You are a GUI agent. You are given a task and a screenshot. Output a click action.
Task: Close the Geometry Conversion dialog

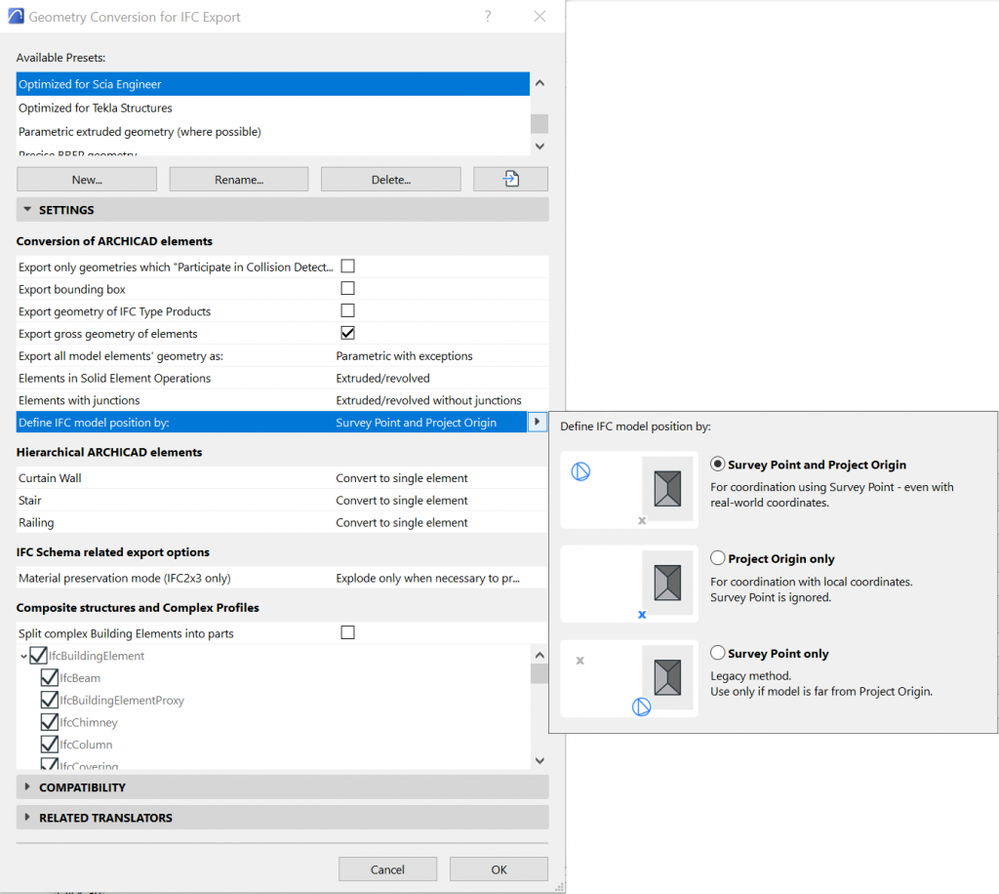[x=540, y=17]
